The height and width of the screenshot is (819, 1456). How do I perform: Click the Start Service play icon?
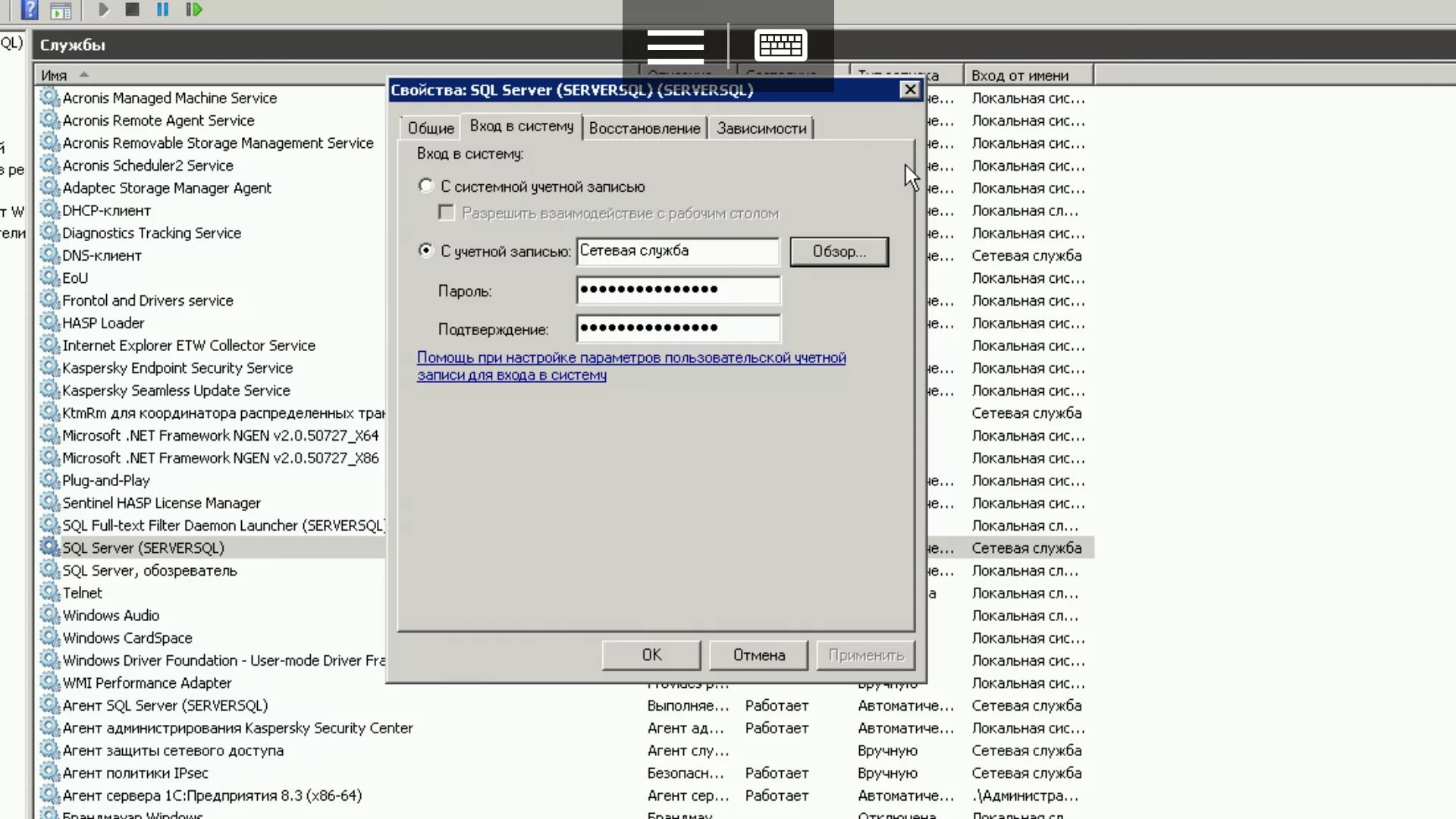[x=104, y=10]
